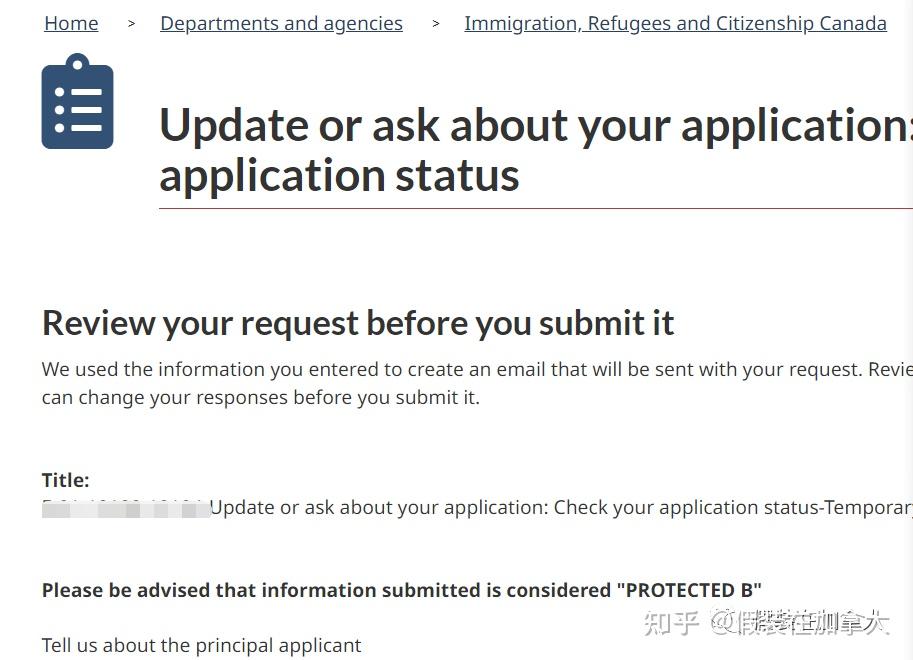The height and width of the screenshot is (660, 913).
Task: Open the Departments and agencies breadcrumb
Action: pyautogui.click(x=281, y=23)
